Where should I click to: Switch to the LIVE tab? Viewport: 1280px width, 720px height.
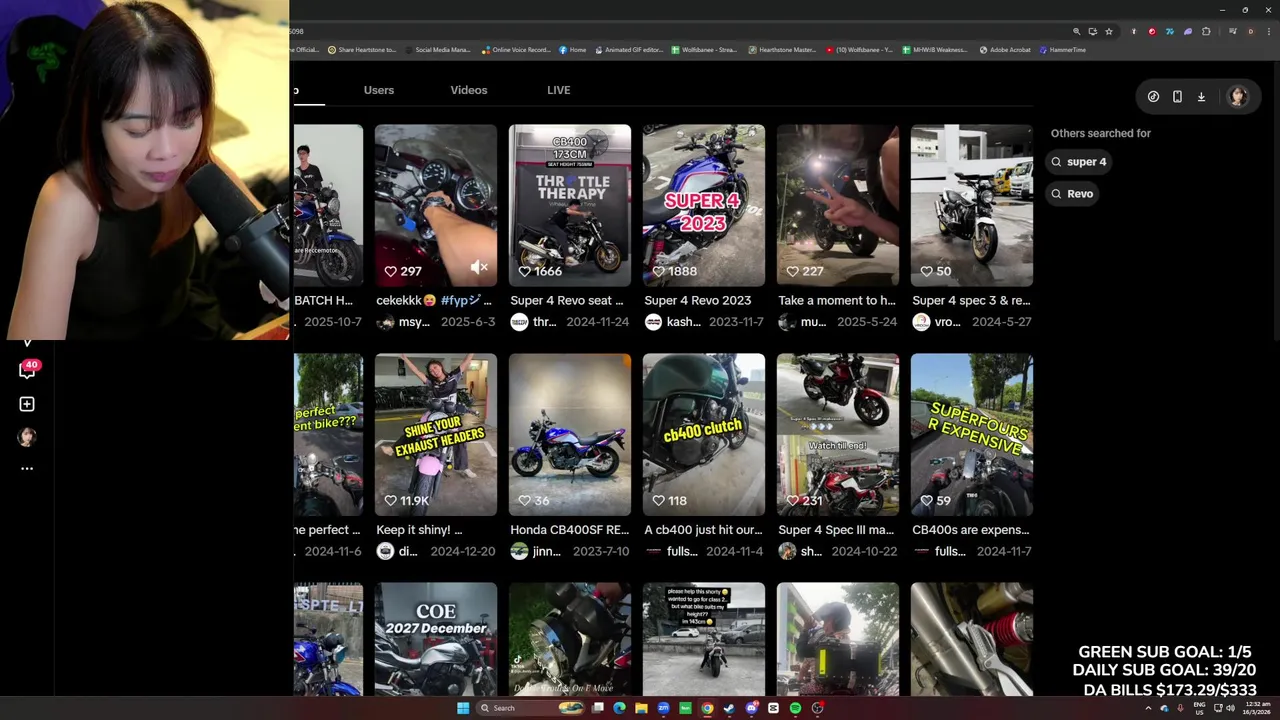[558, 90]
